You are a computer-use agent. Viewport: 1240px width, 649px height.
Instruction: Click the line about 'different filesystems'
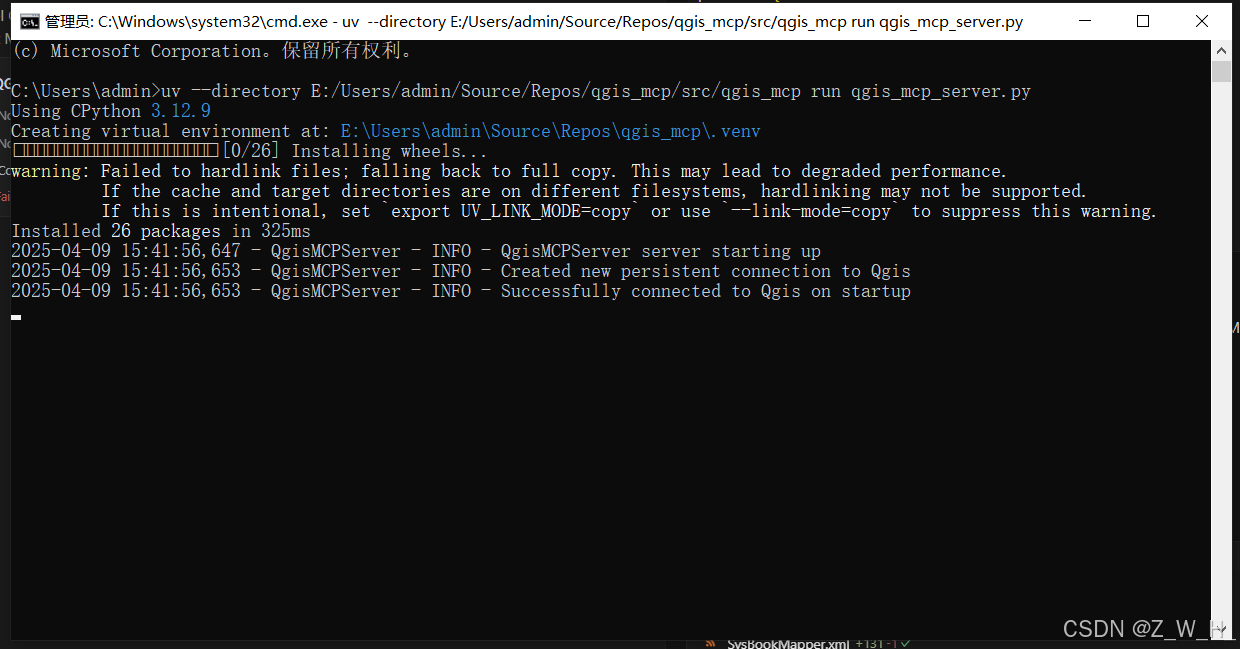pyautogui.click(x=594, y=191)
